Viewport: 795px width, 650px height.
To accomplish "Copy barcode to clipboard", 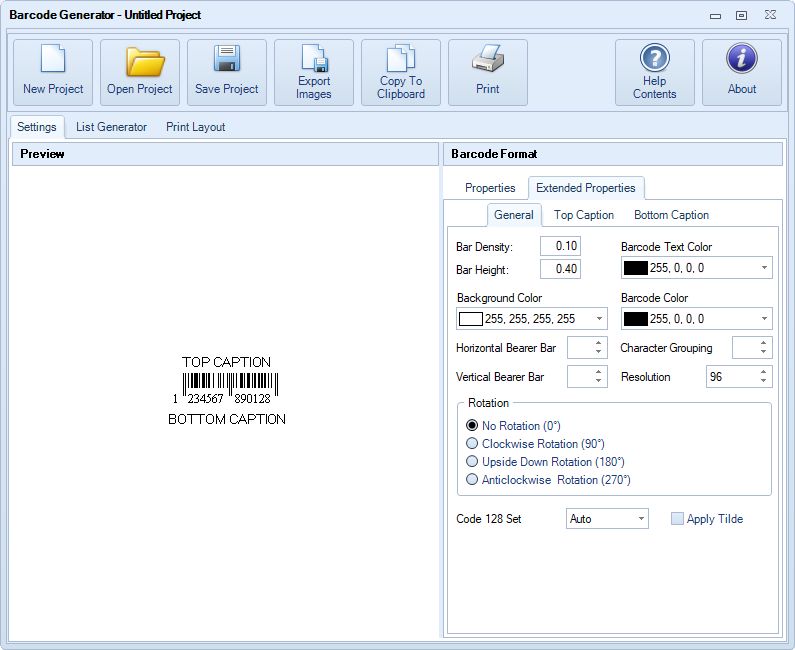I will (x=401, y=60).
